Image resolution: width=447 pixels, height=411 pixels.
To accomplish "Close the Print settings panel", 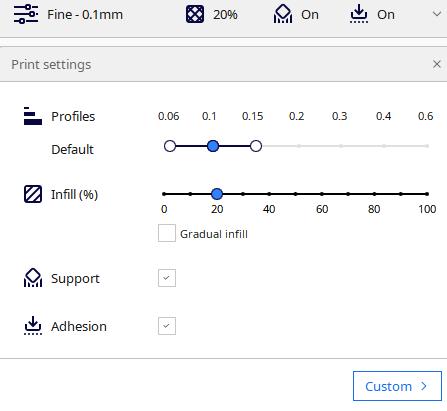I will 437,64.
